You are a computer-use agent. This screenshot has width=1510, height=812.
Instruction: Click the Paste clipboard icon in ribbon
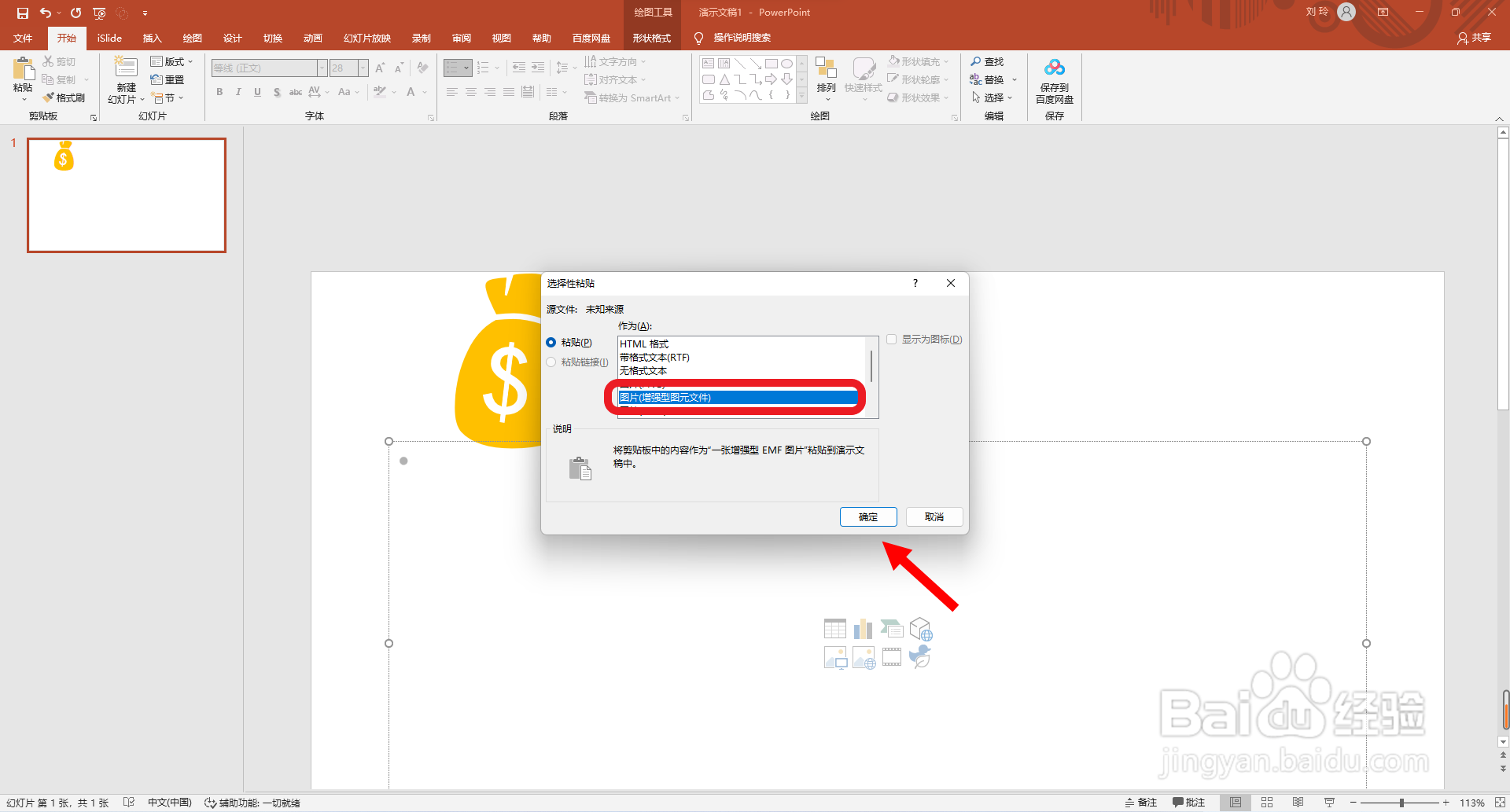click(24, 68)
